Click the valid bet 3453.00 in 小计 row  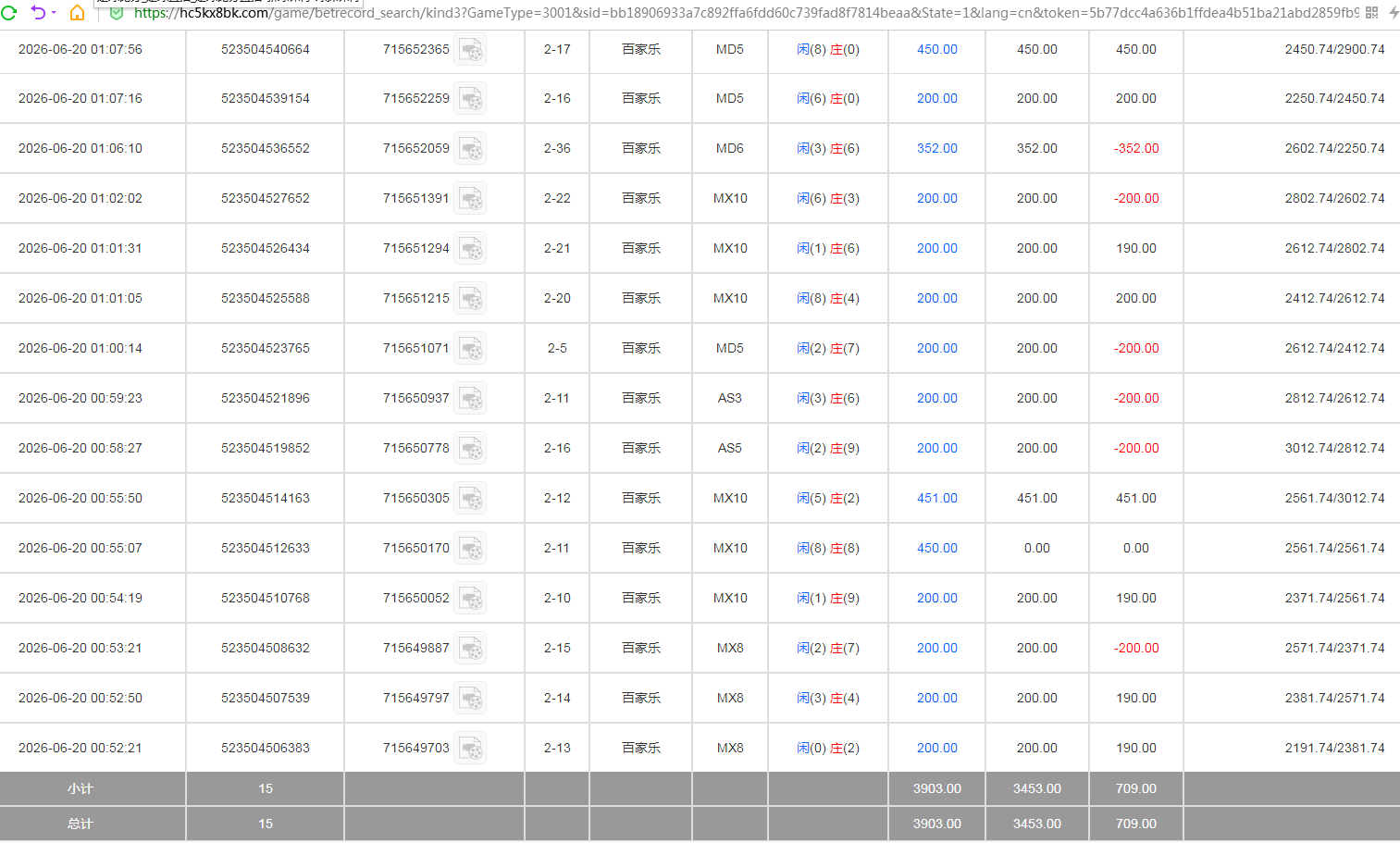pos(1037,788)
